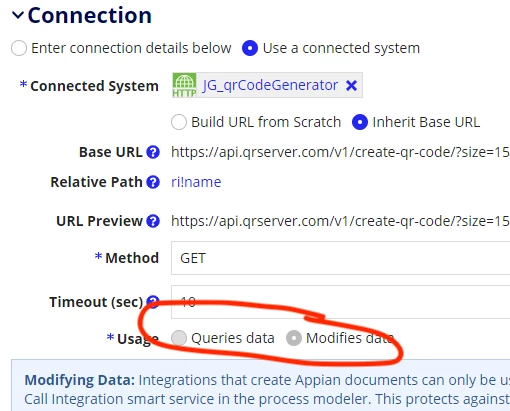Viewport: 510px width, 411px height.
Task: Open the Method dropdown showing GET
Action: 340,258
